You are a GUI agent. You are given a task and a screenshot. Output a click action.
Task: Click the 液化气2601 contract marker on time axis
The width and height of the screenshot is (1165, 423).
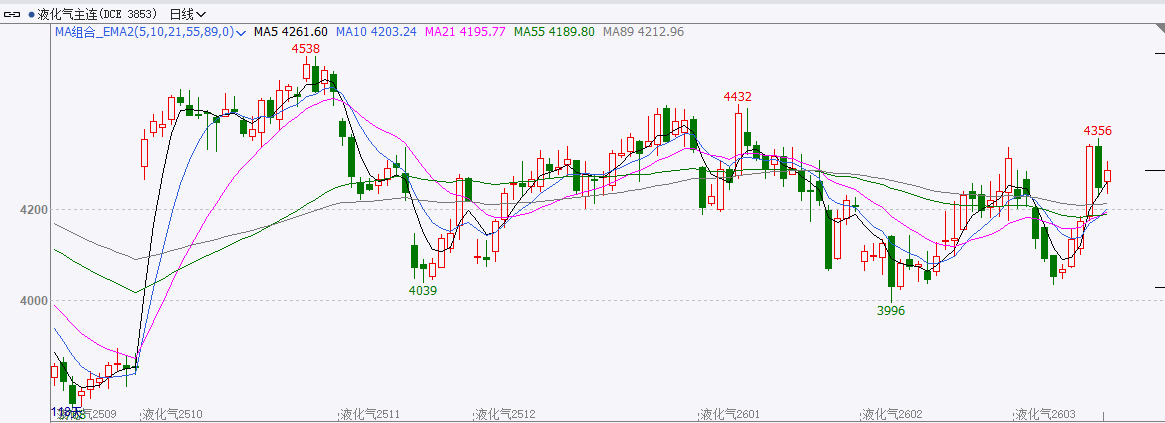point(729,413)
